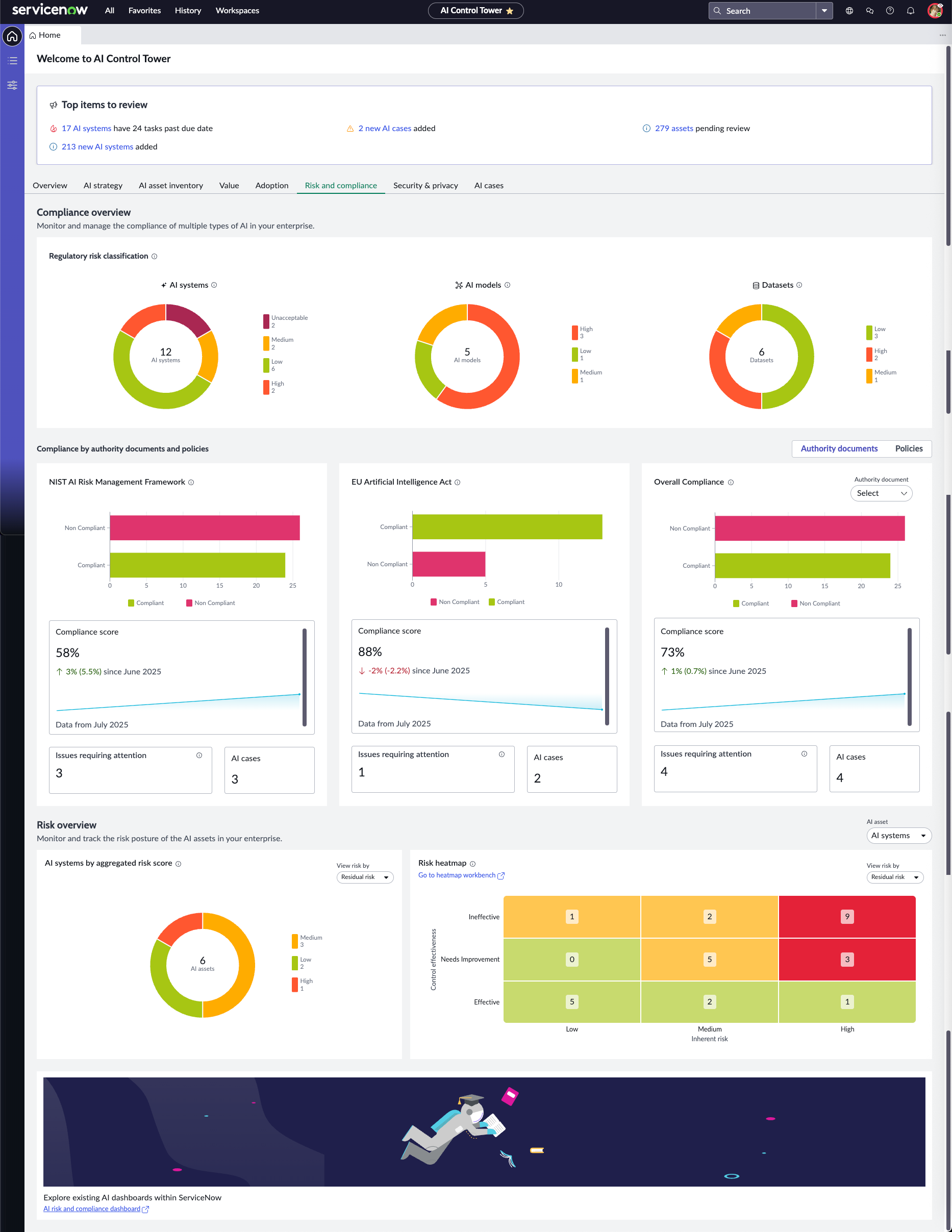Screen dimensions: 952x1232
Task: Toggle Non Compliant legend in NIST chart
Action: tap(210, 603)
